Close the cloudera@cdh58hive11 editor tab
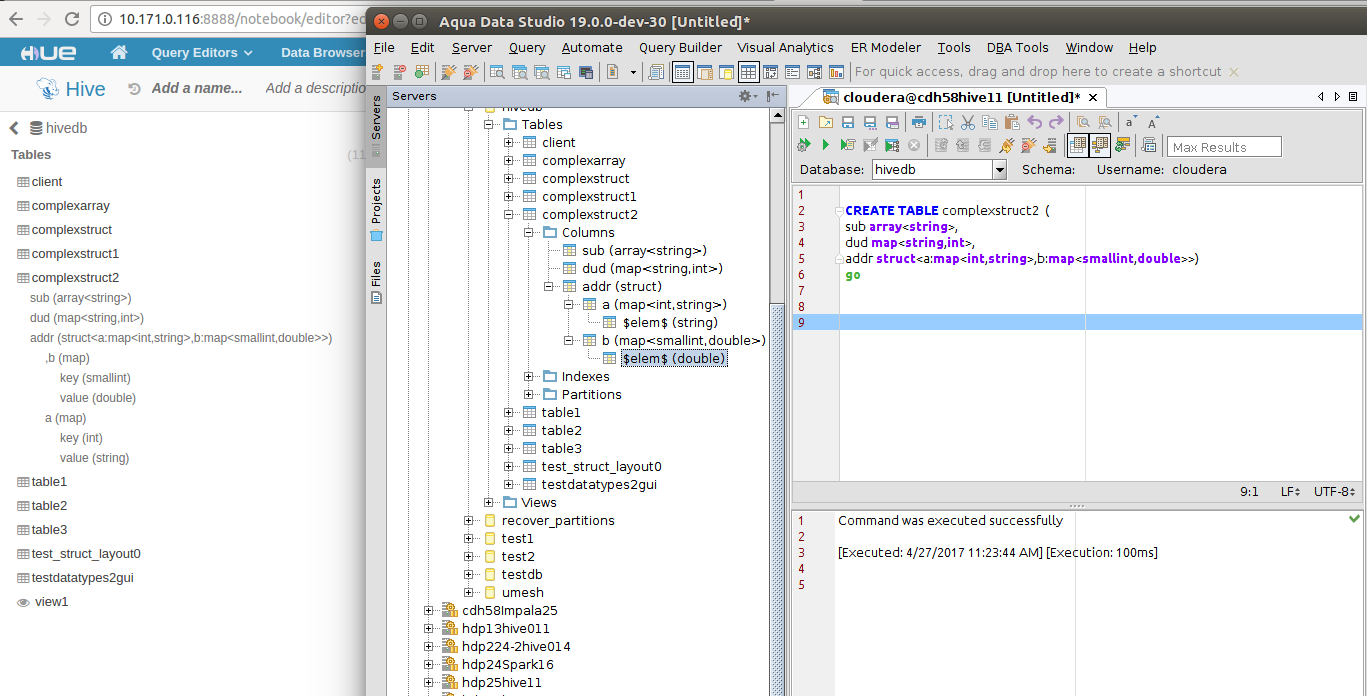1367x696 pixels. point(1093,98)
